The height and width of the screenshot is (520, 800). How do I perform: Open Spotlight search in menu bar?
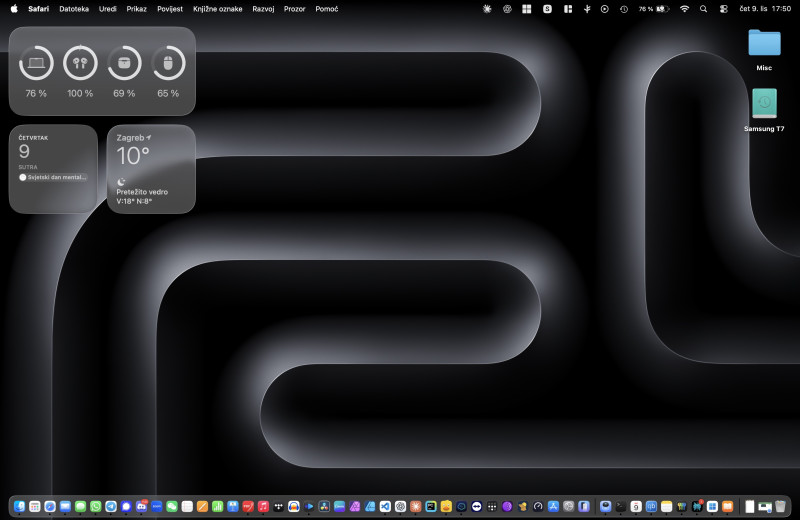click(703, 9)
